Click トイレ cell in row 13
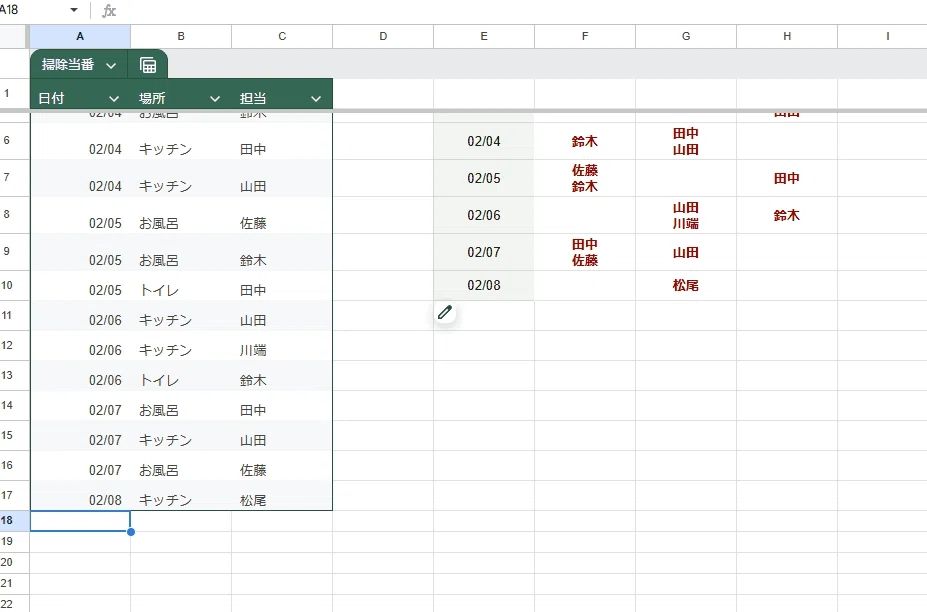 click(181, 376)
